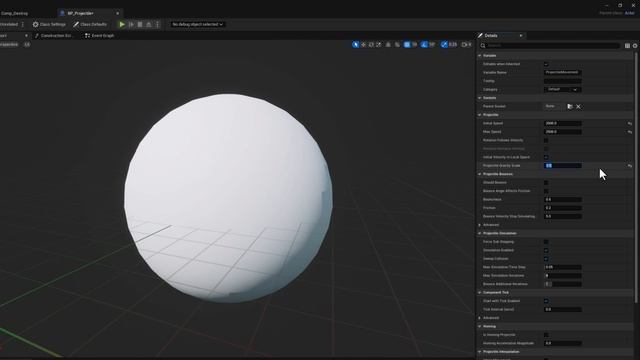Click the Tooltip text field

coord(563,81)
